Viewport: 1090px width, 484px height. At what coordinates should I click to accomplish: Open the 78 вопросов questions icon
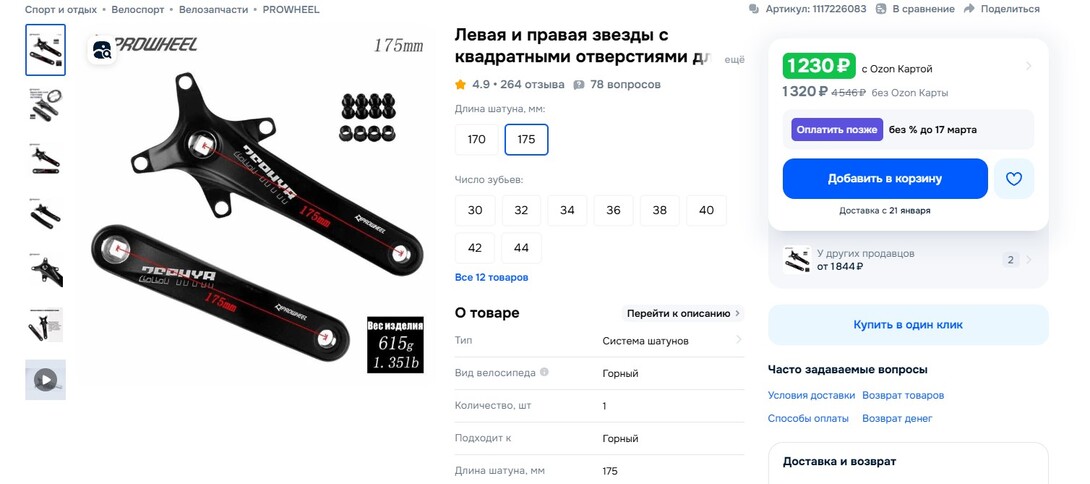click(578, 85)
